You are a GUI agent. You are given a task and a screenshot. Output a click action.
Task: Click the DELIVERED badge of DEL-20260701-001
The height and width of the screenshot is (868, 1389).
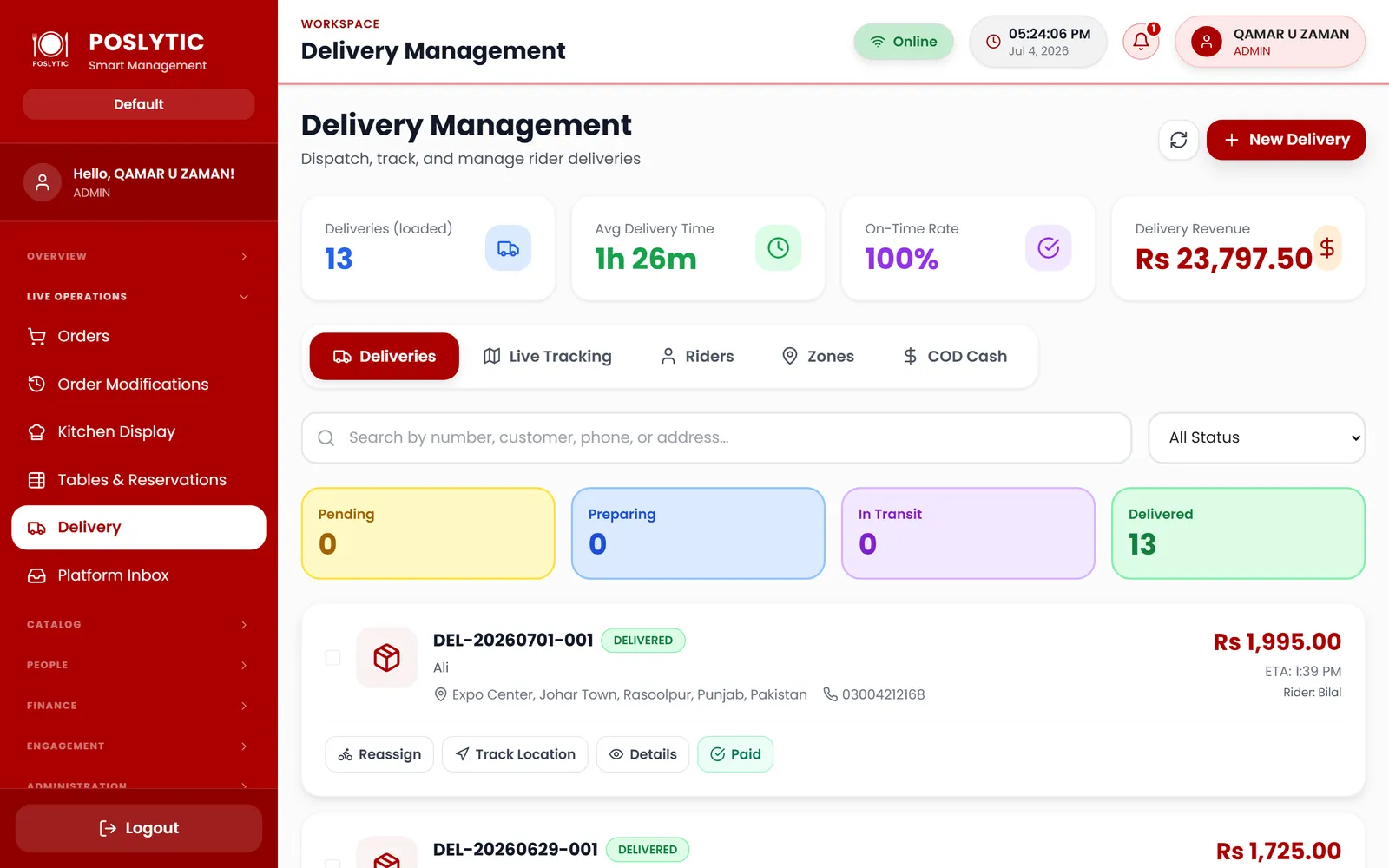pos(643,641)
